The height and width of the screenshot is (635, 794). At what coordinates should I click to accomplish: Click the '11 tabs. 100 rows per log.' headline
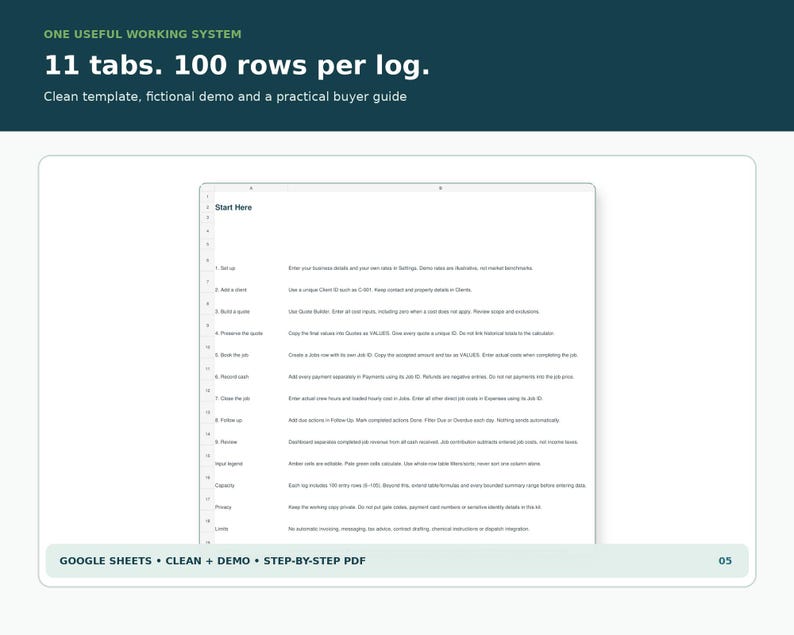click(x=236, y=66)
